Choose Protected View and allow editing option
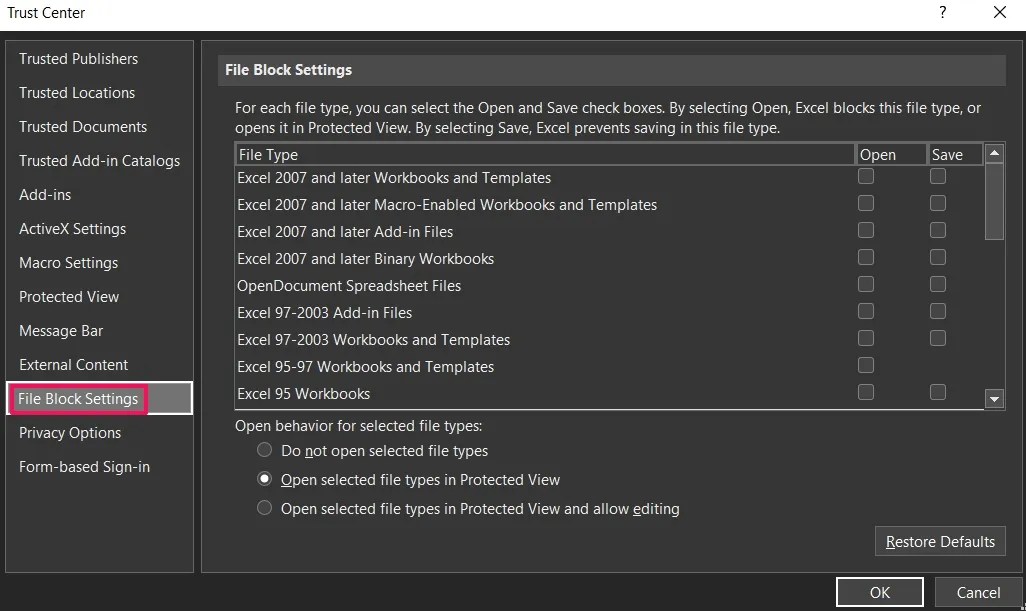 265,508
